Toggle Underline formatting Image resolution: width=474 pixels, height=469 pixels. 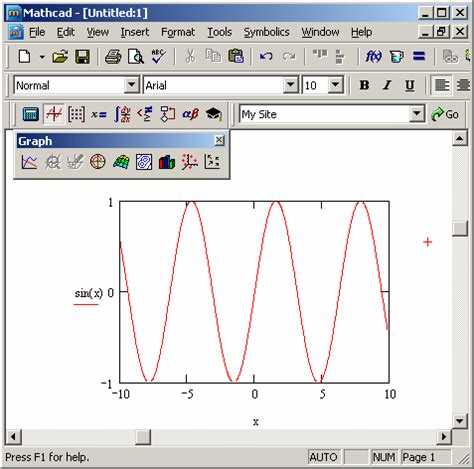(x=410, y=85)
